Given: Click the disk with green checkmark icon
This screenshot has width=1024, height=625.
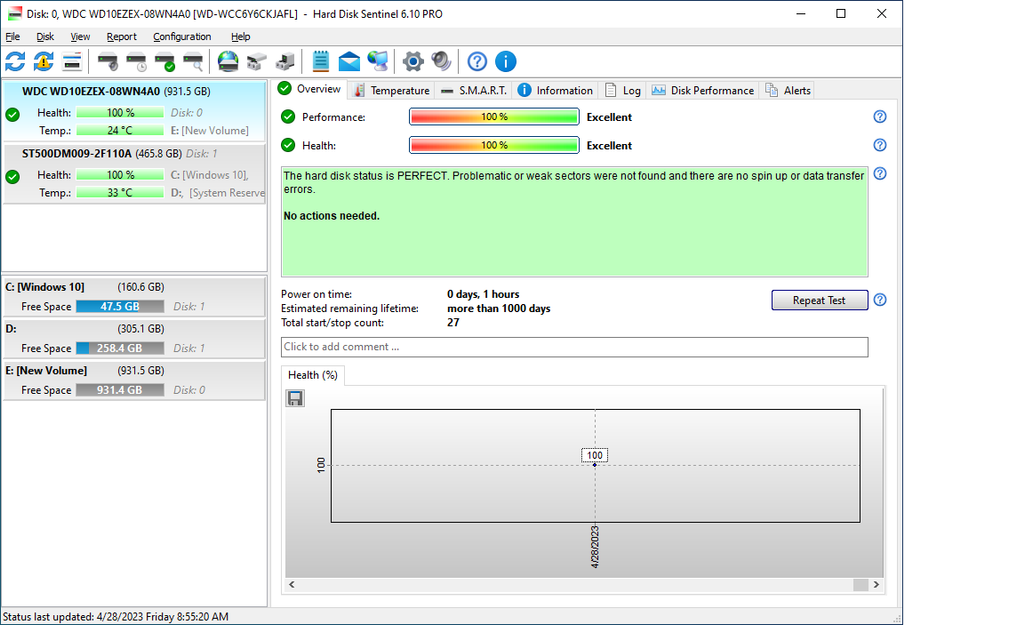Looking at the screenshot, I should (x=165, y=61).
